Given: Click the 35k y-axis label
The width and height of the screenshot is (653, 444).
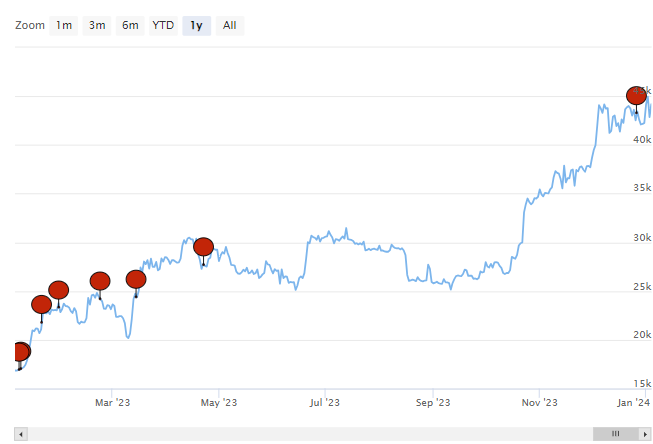Looking at the screenshot, I should [642, 188].
